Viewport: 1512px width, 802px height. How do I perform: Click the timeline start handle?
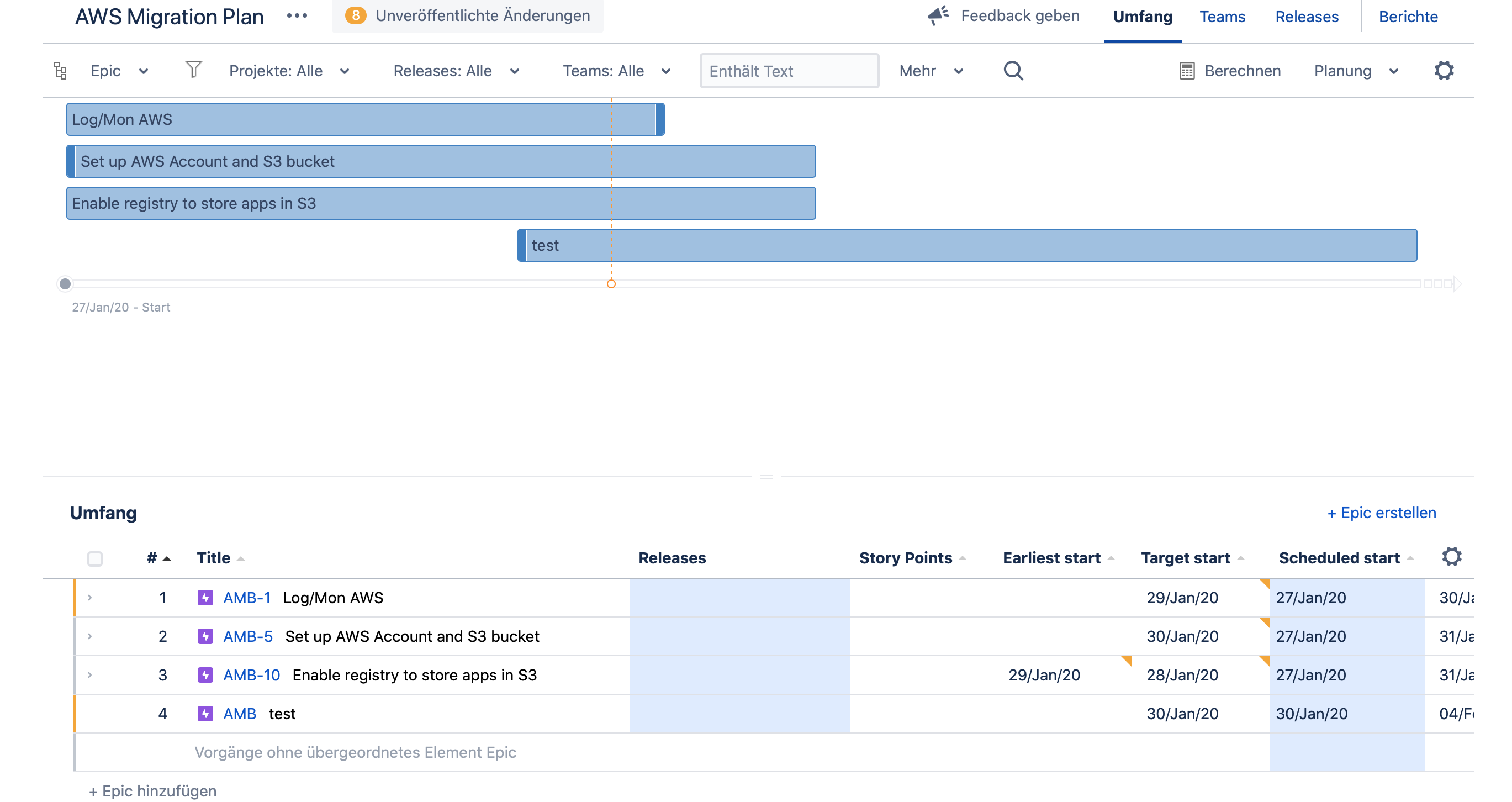(65, 284)
